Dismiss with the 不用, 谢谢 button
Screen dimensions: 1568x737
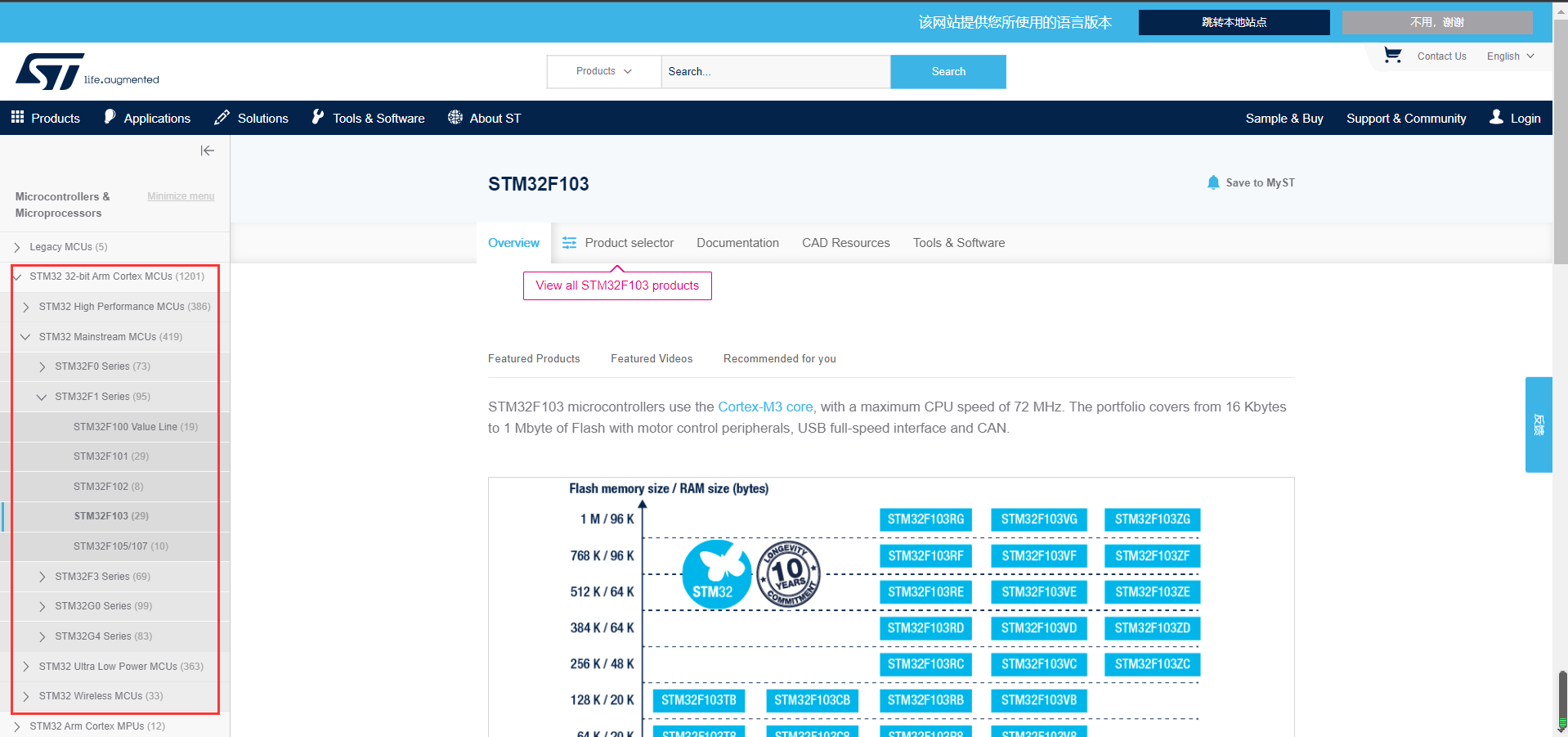pyautogui.click(x=1437, y=22)
